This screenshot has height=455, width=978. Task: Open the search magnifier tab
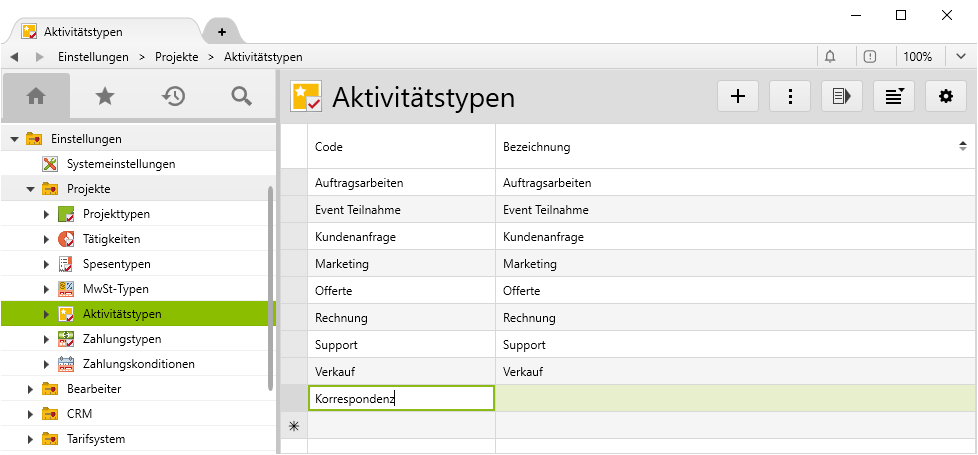point(241,96)
